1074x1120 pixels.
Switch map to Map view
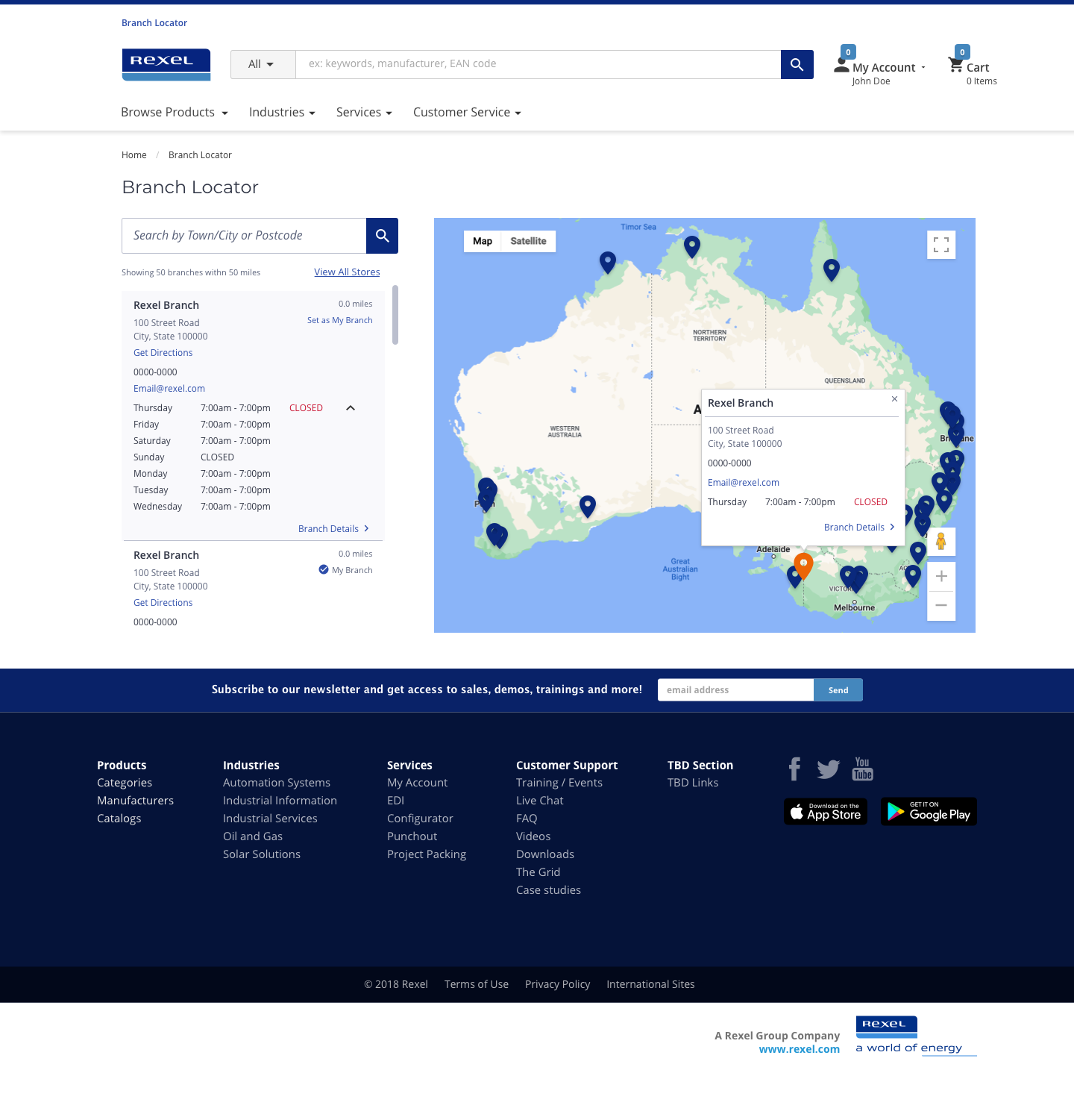tap(483, 241)
